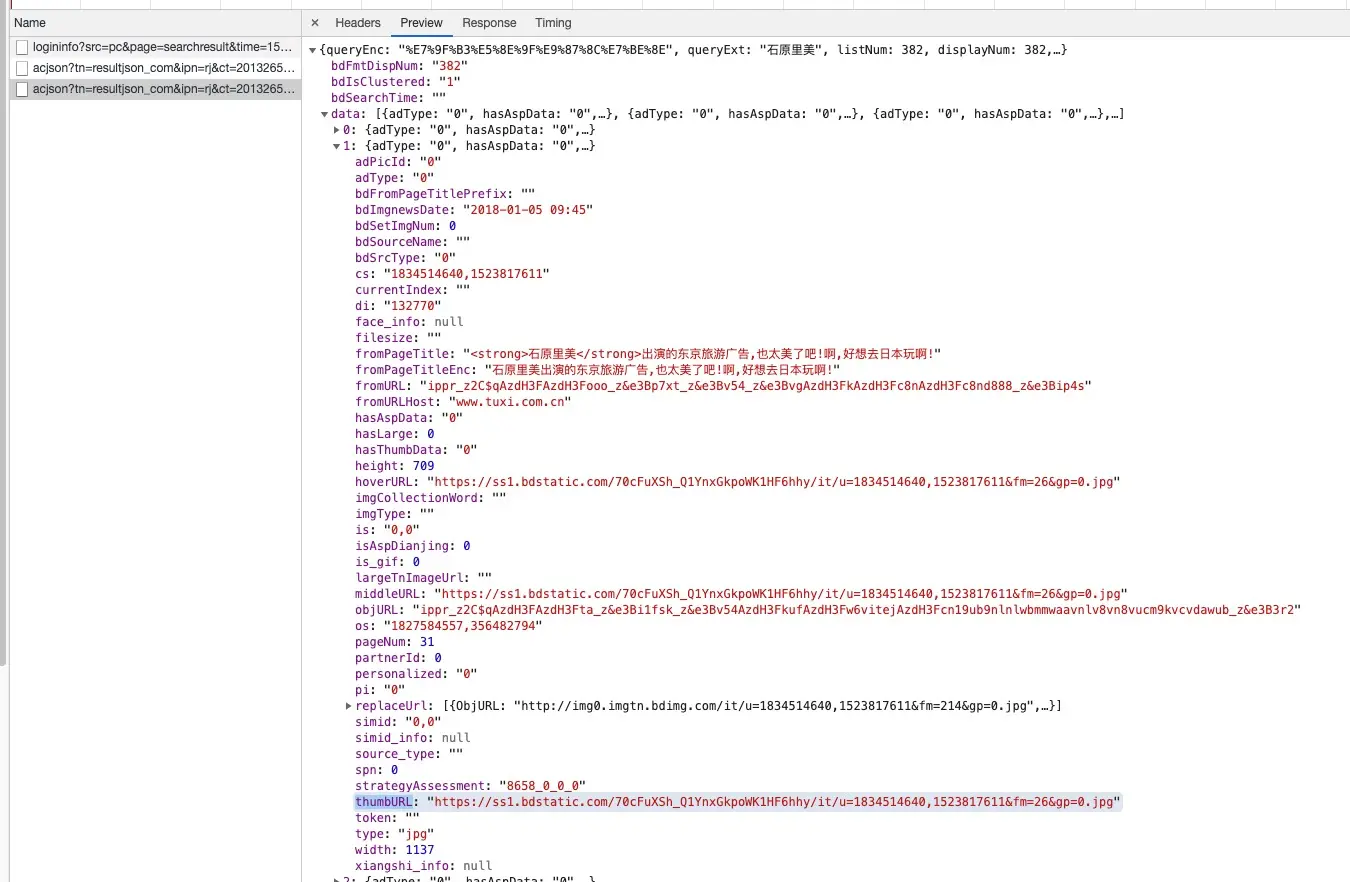Image resolution: width=1350 pixels, height=882 pixels.
Task: Select the cs "1834514640,1523817611" row
Action: coord(452,274)
